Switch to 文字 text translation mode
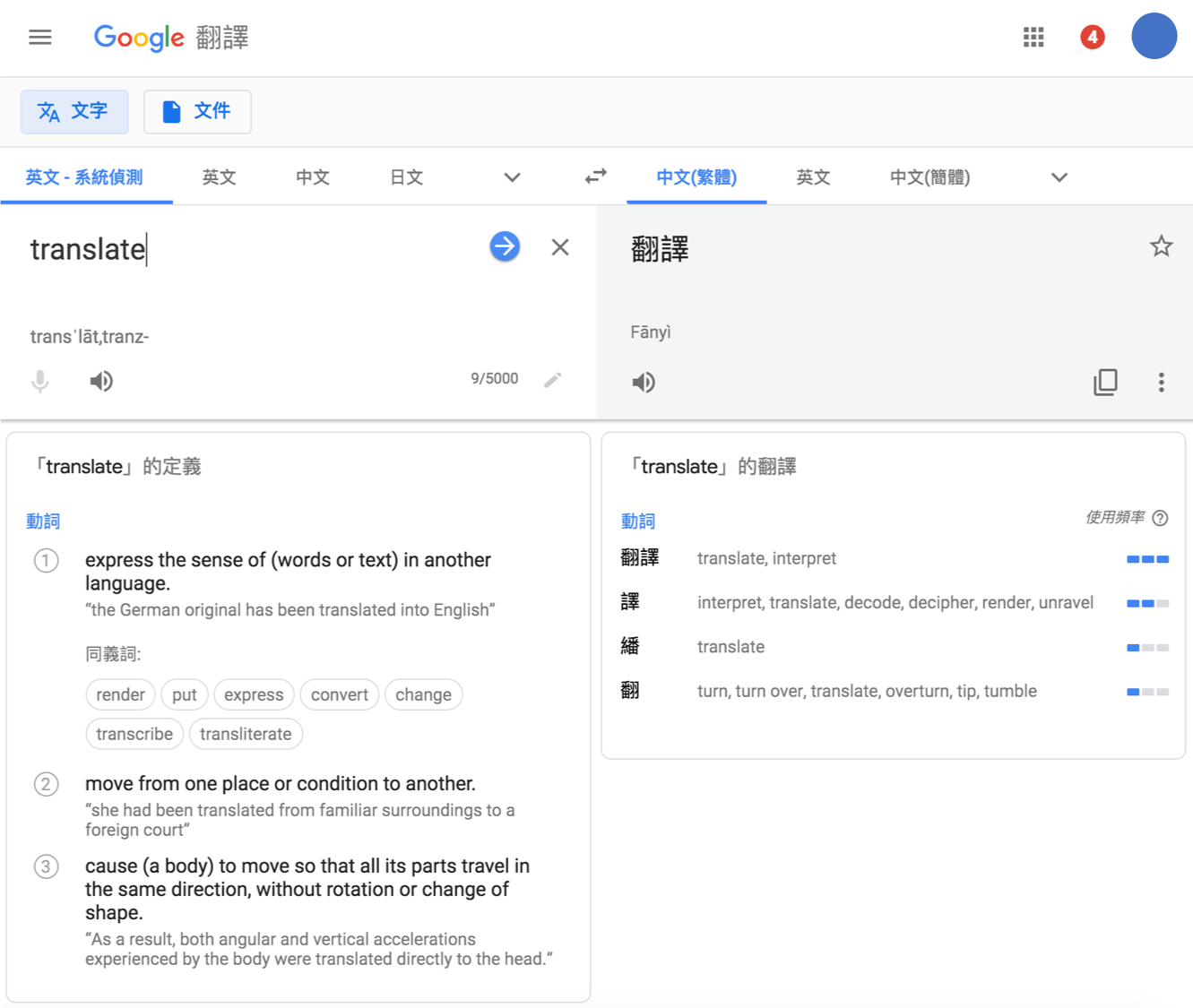This screenshot has height=1008, width=1193. tap(74, 111)
